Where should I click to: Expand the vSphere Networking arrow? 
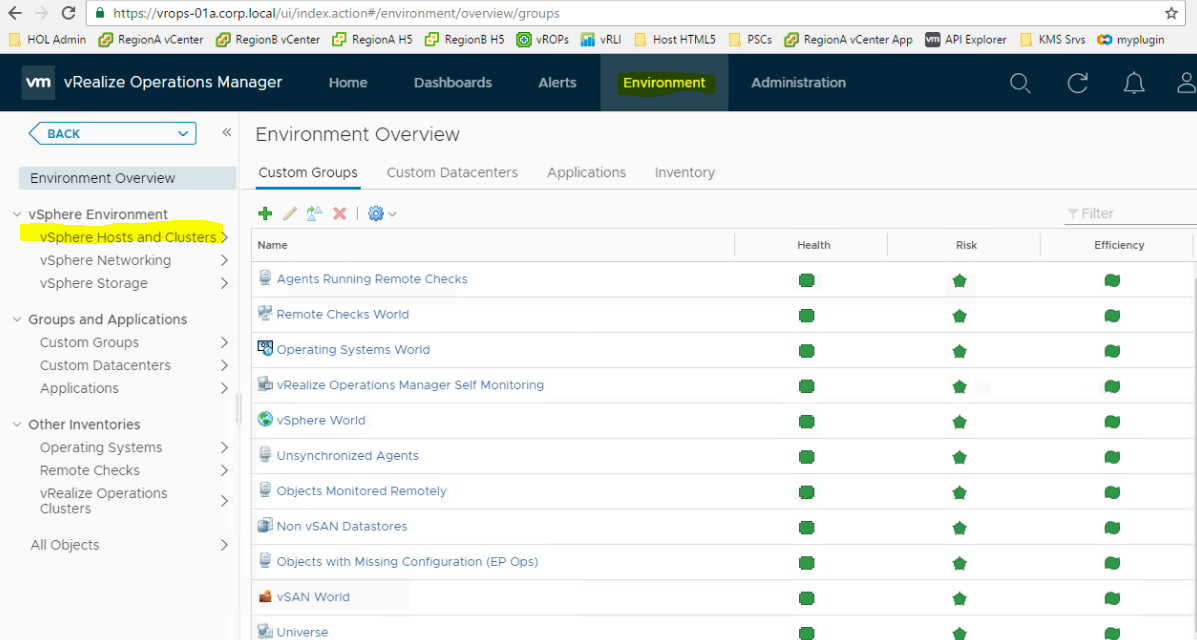tap(224, 260)
